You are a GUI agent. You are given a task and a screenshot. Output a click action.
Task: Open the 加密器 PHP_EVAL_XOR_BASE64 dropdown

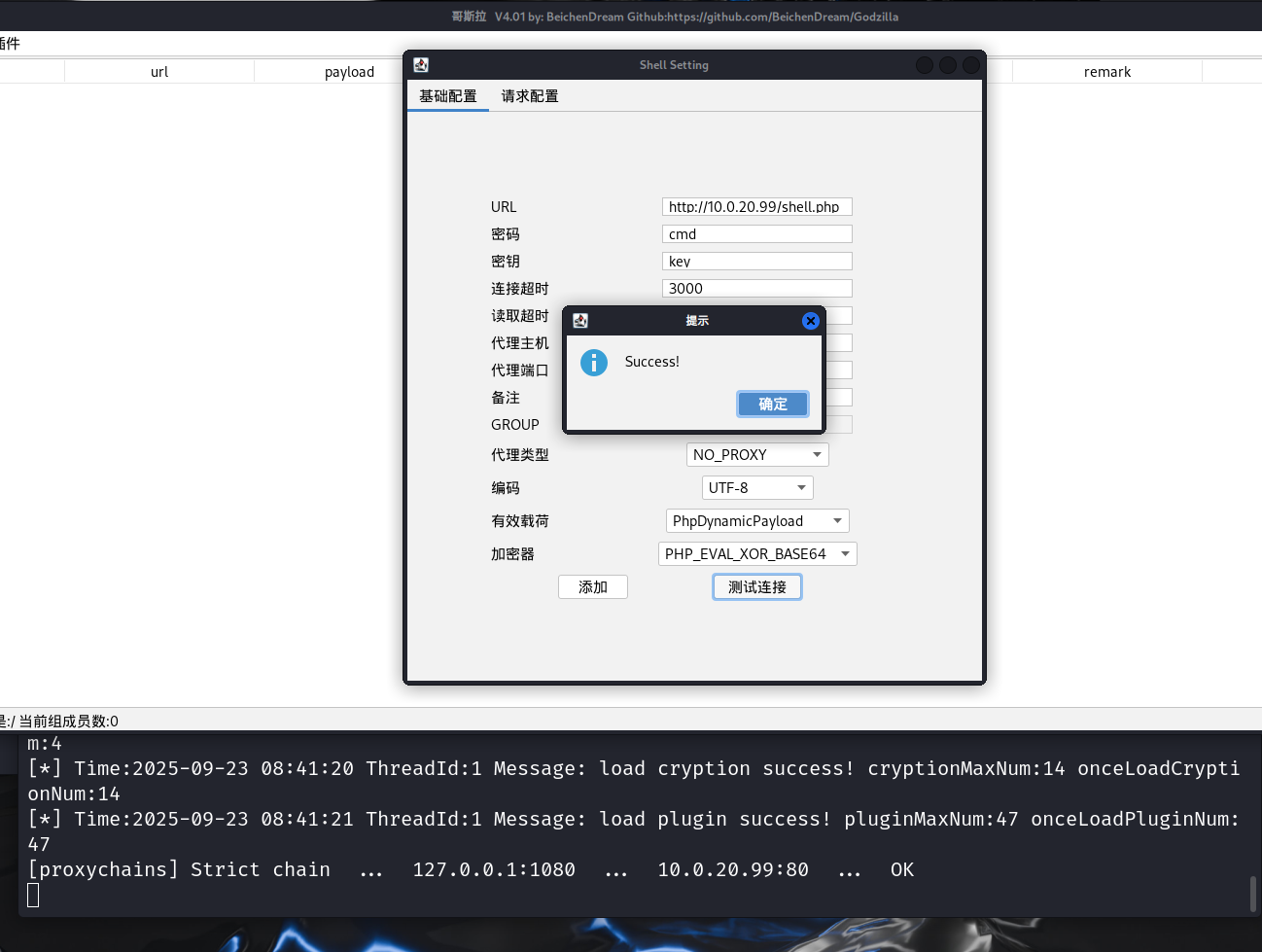coord(757,554)
